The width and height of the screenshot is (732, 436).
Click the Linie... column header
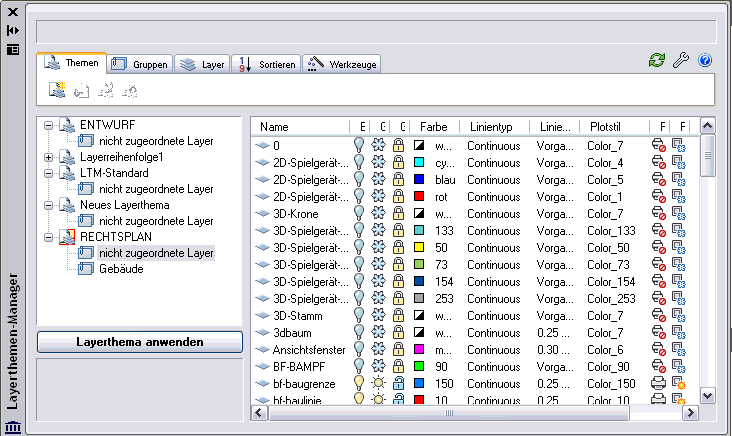[x=555, y=127]
